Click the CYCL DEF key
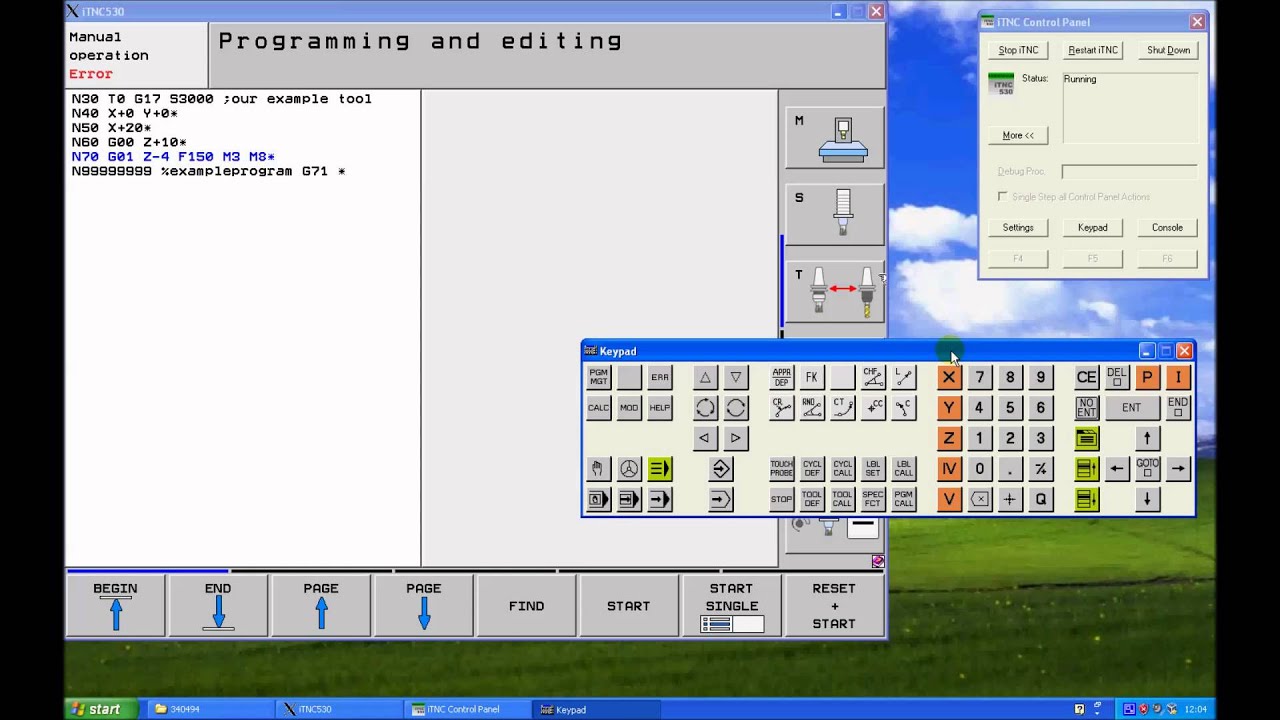This screenshot has height=720, width=1280. pos(812,469)
